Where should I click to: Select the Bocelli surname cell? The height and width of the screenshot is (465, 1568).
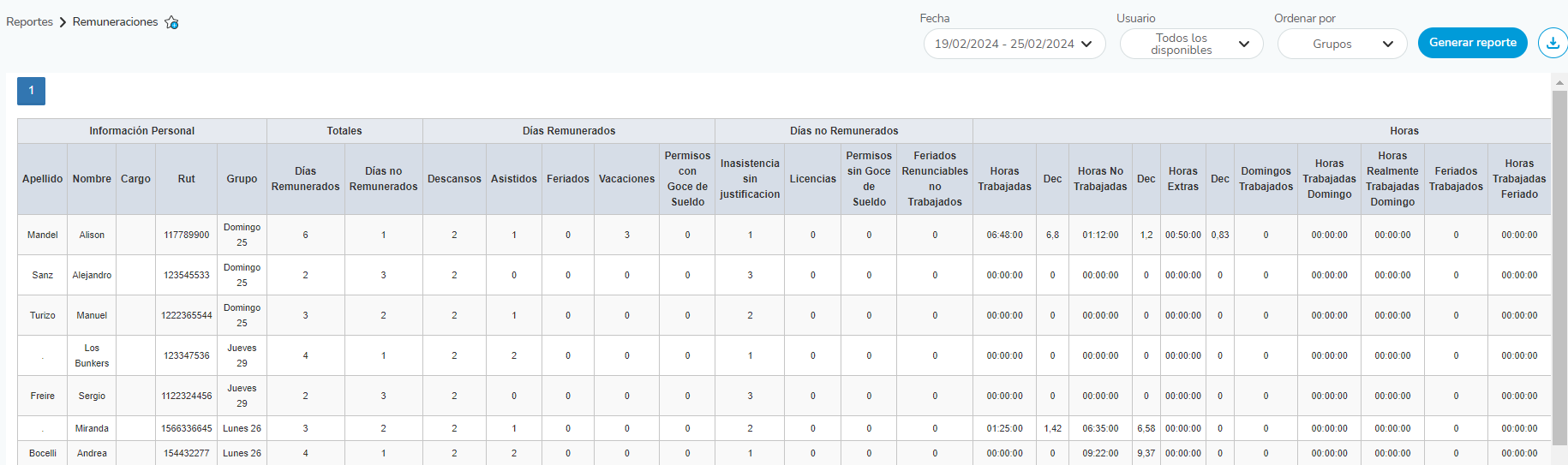(43, 453)
